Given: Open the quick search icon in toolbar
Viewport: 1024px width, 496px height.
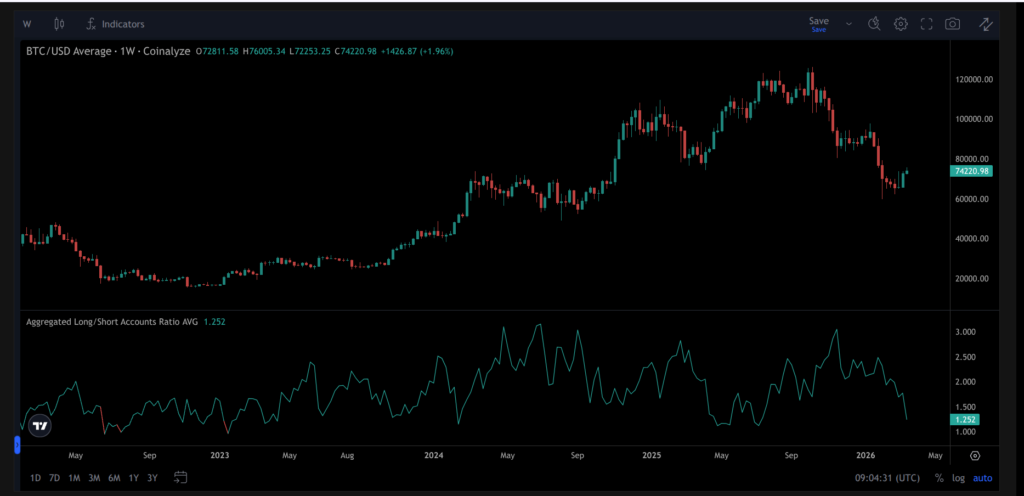Looking at the screenshot, I should pyautogui.click(x=873, y=23).
